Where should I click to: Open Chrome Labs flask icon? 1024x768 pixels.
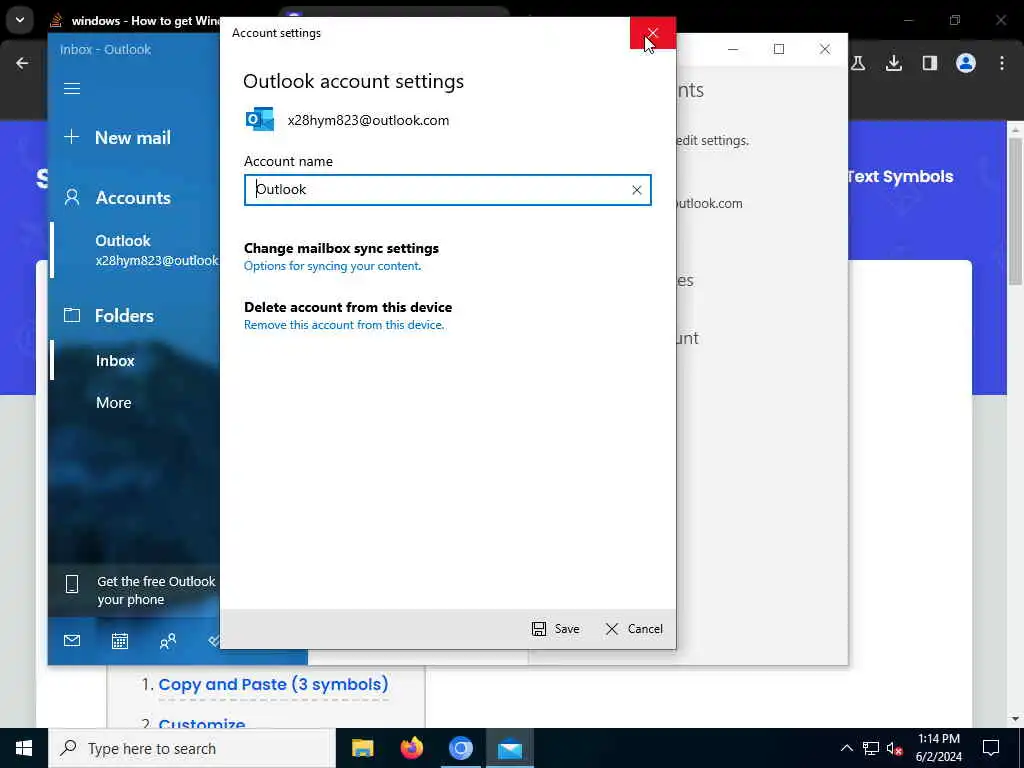click(x=858, y=63)
